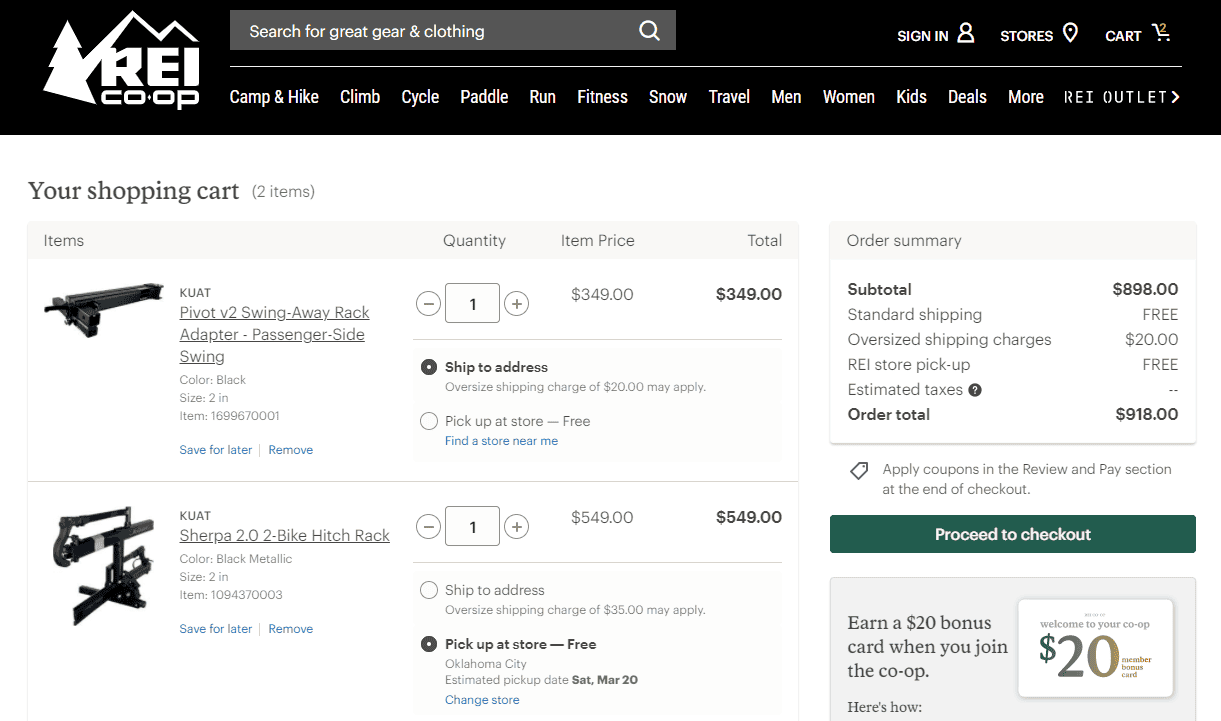Click item number 1699670001 text
The width and height of the screenshot is (1221, 721).
point(229,416)
